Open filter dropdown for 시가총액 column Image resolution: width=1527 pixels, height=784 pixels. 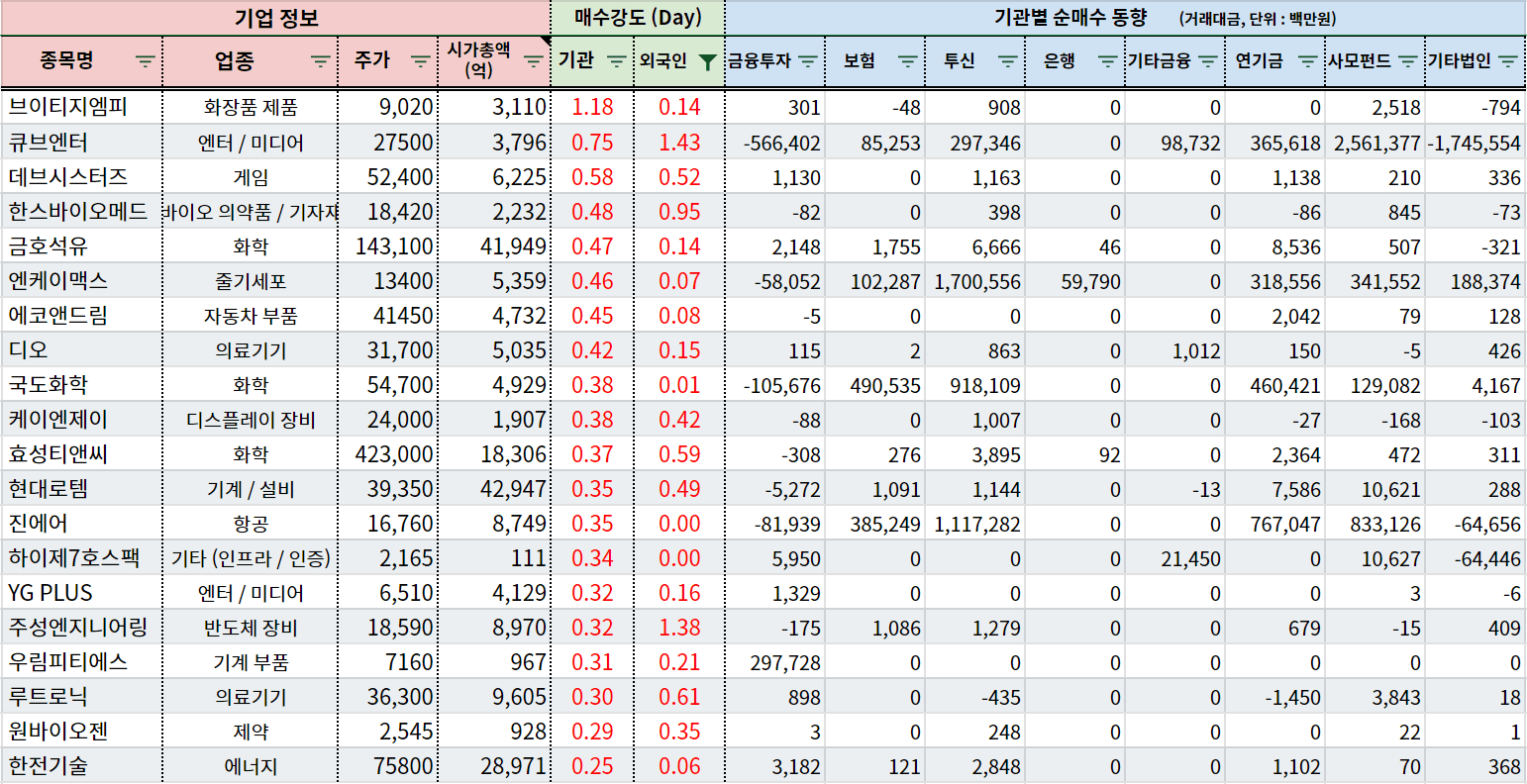tap(534, 61)
